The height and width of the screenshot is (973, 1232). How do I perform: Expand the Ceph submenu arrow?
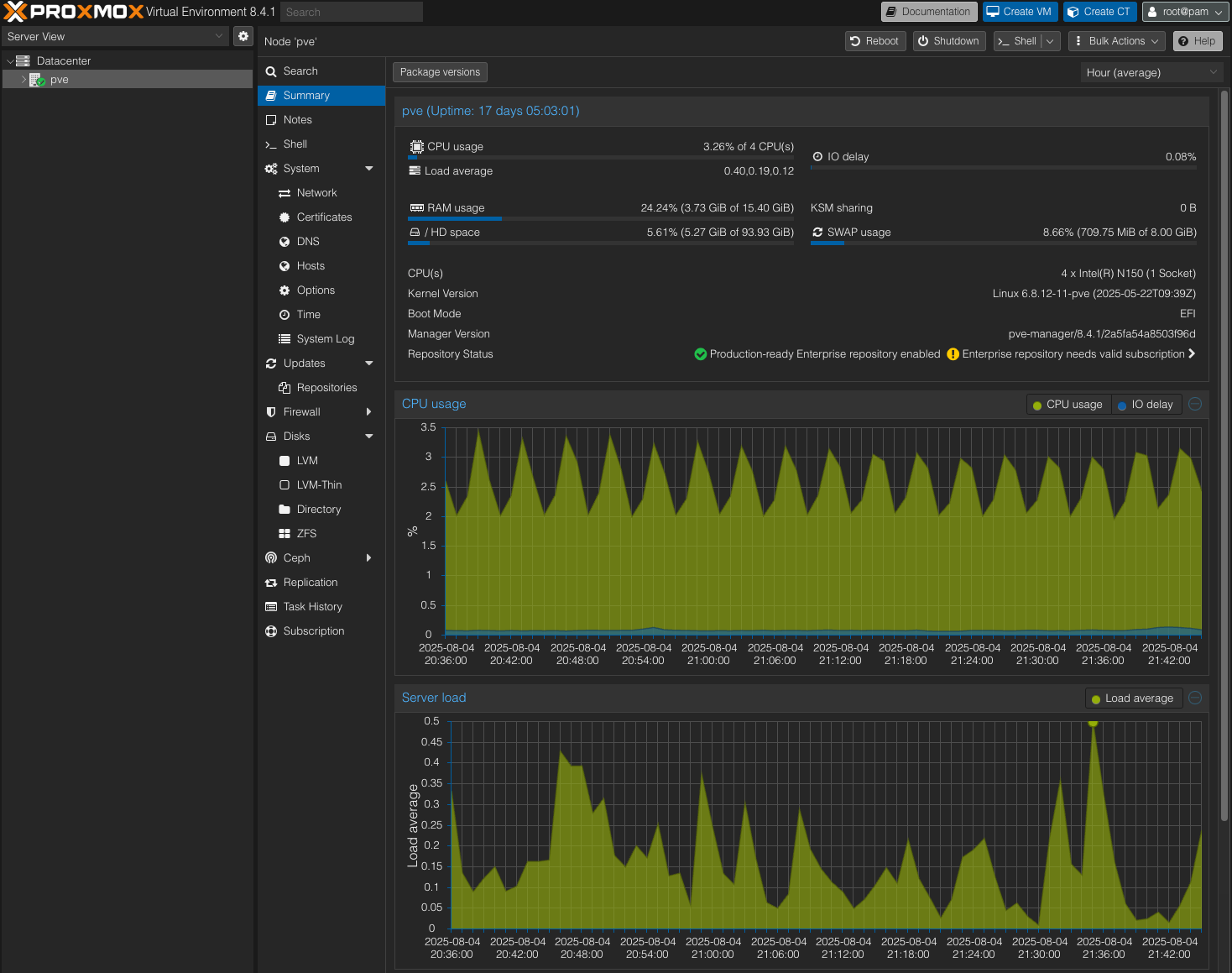tap(369, 558)
